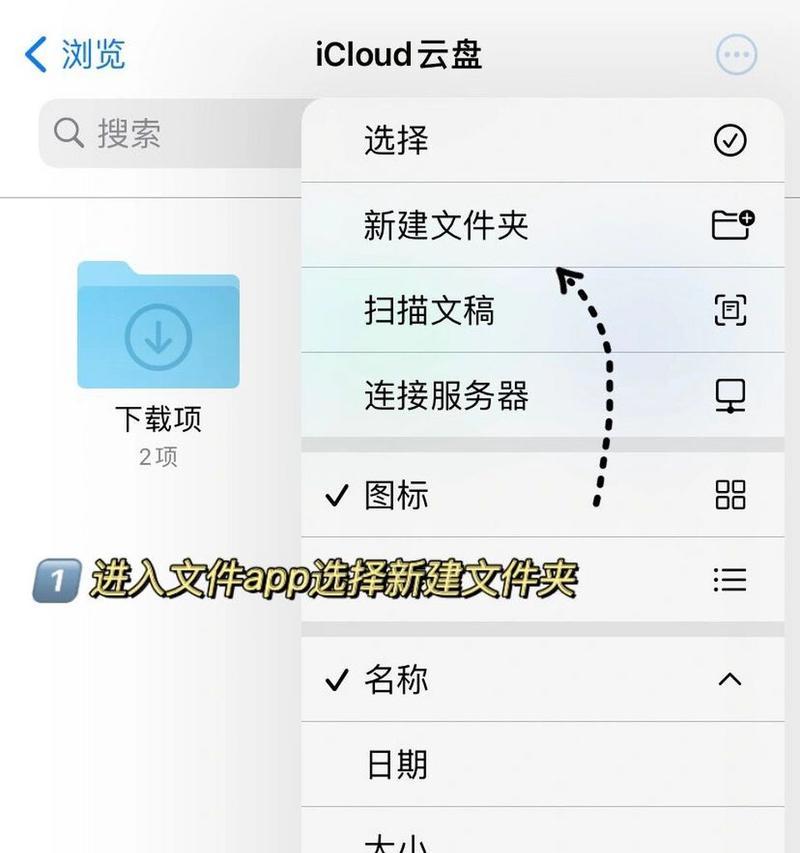The width and height of the screenshot is (800, 853).
Task: Tap the magnifying glass search icon
Action: (x=69, y=133)
